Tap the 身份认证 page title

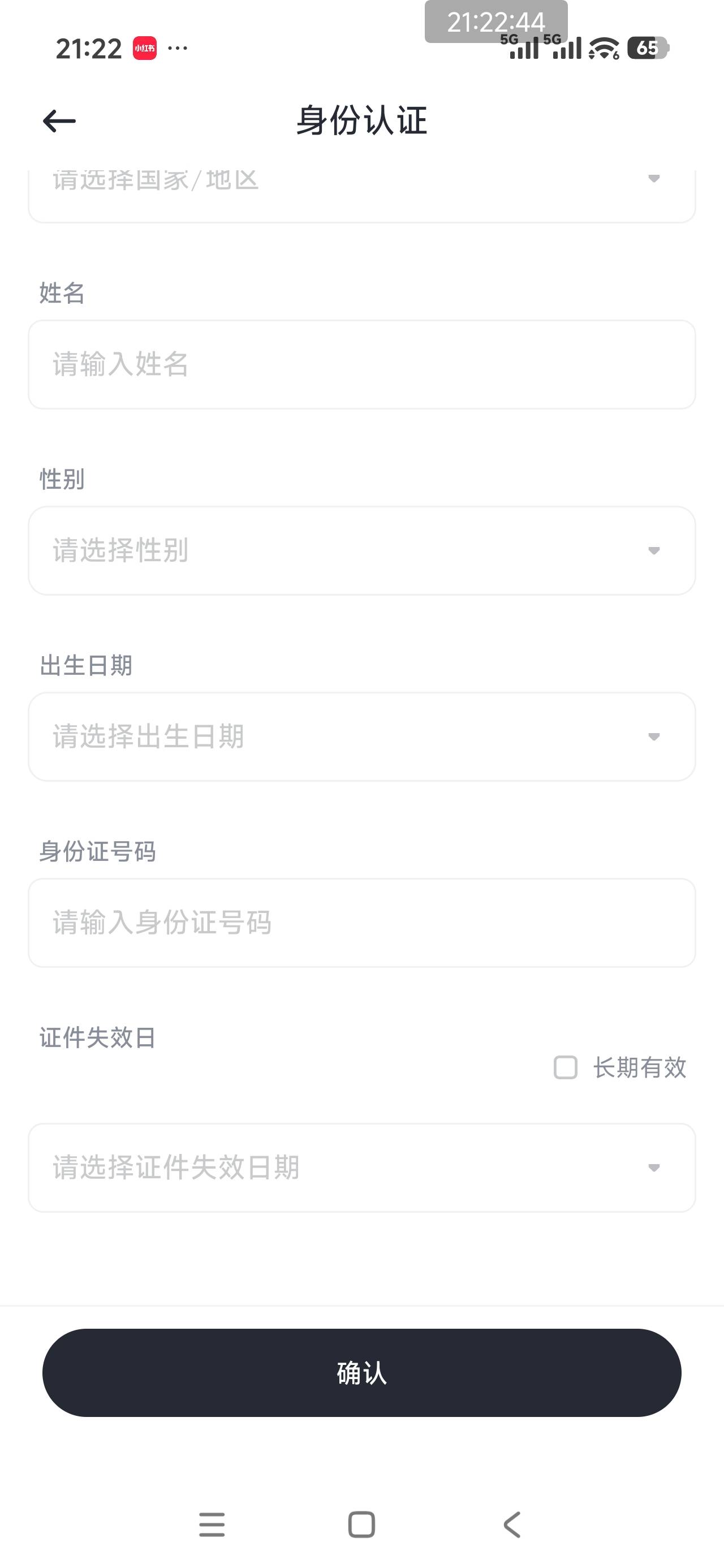coord(361,120)
